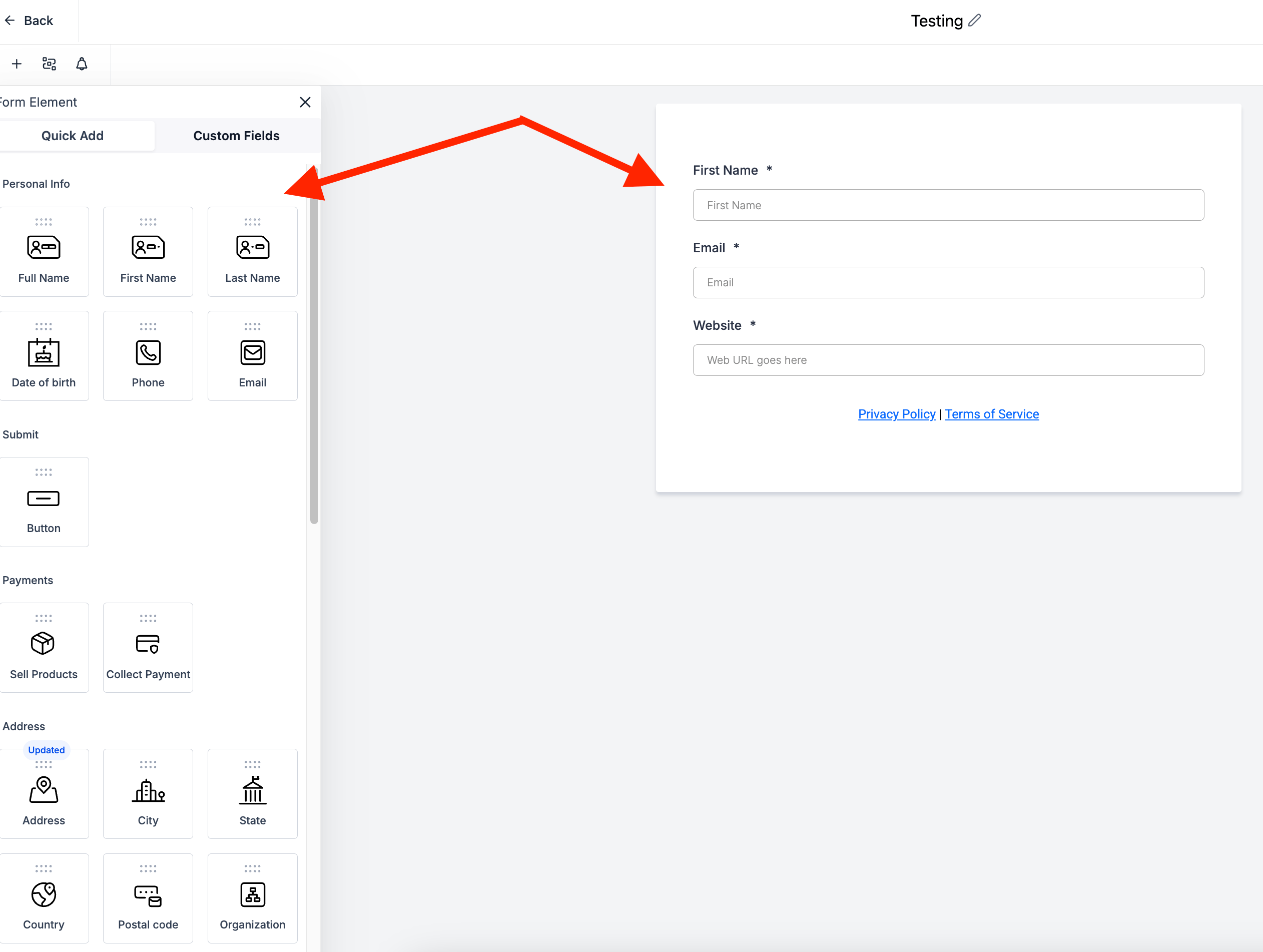This screenshot has width=1263, height=952.
Task: Click the Form Element panel title
Action: coord(38,102)
